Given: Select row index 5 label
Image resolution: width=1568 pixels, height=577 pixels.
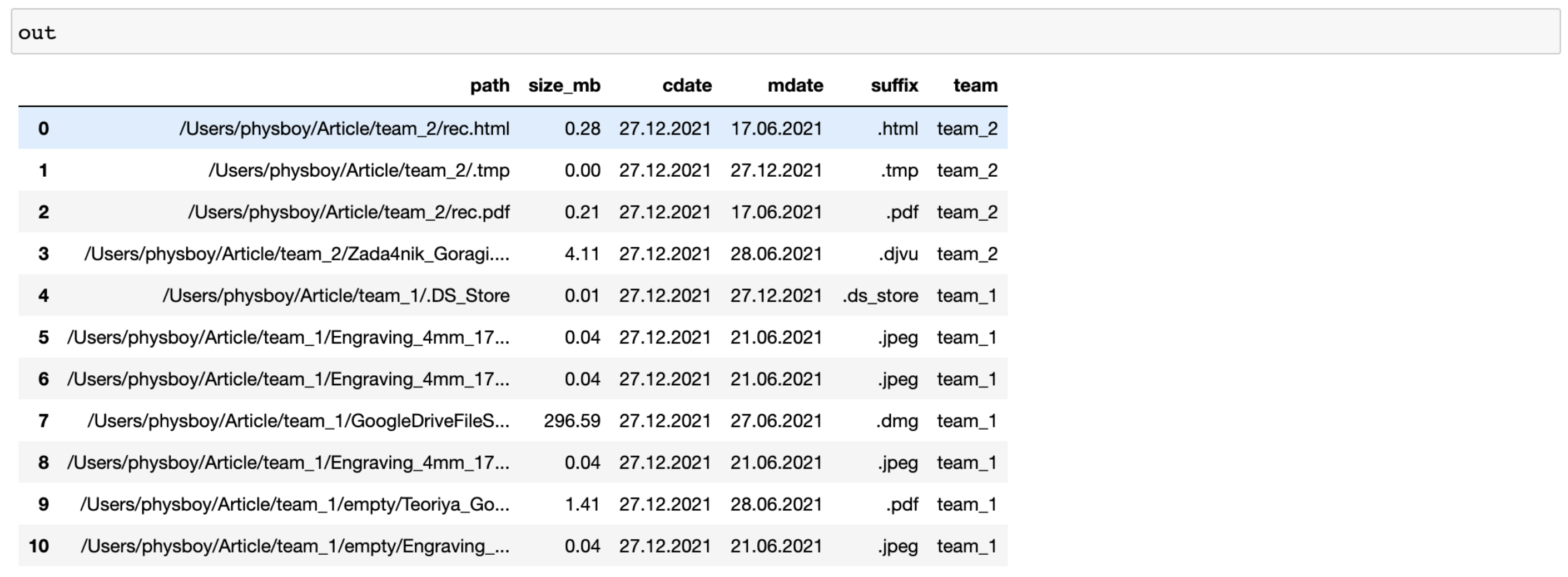Looking at the screenshot, I should (x=43, y=337).
